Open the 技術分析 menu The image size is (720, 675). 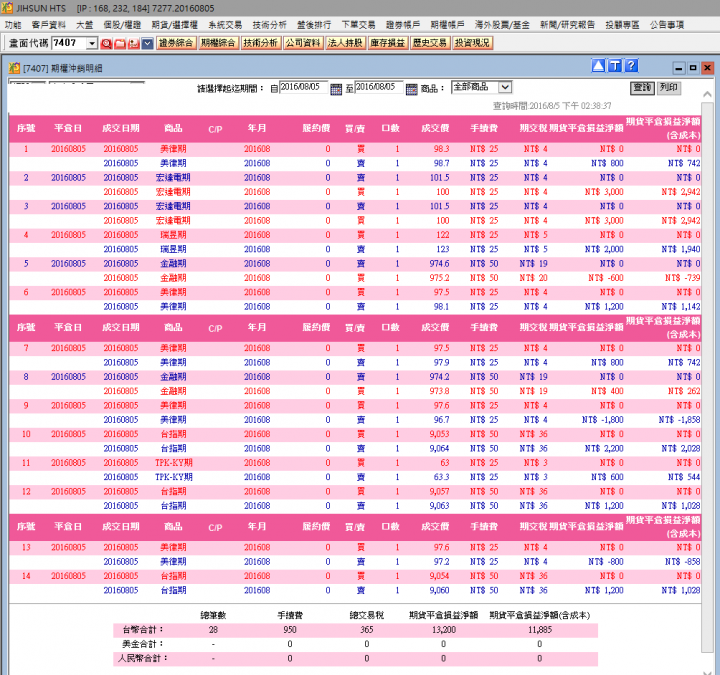[x=270, y=25]
